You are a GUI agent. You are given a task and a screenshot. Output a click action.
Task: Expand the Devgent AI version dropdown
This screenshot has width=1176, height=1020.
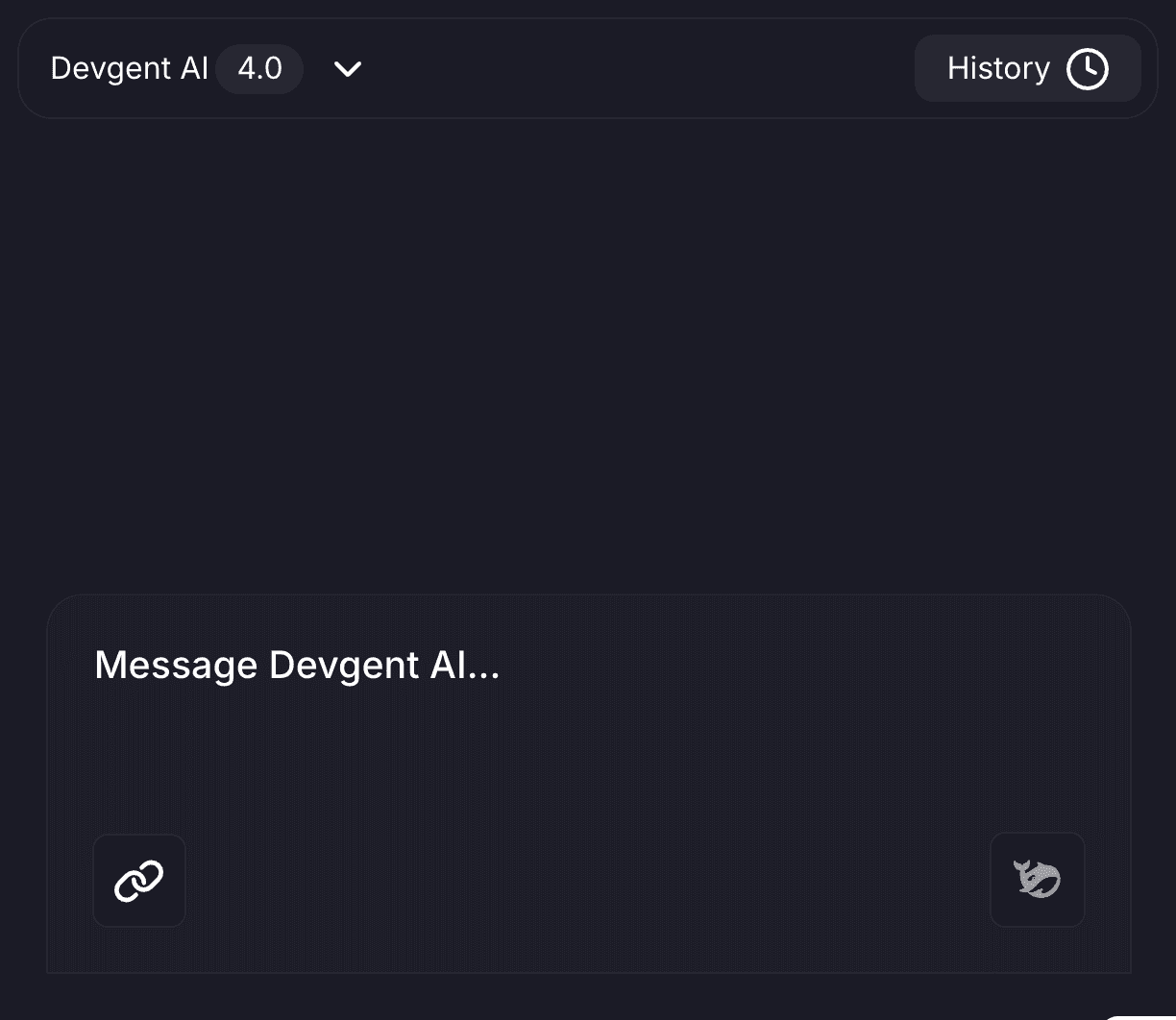[347, 69]
